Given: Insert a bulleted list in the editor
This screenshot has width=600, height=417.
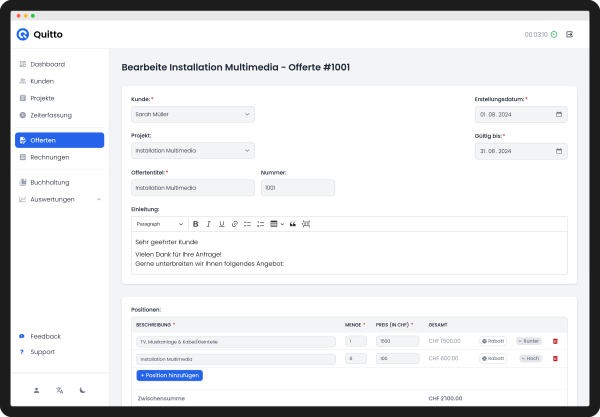Looking at the screenshot, I should 247,224.
